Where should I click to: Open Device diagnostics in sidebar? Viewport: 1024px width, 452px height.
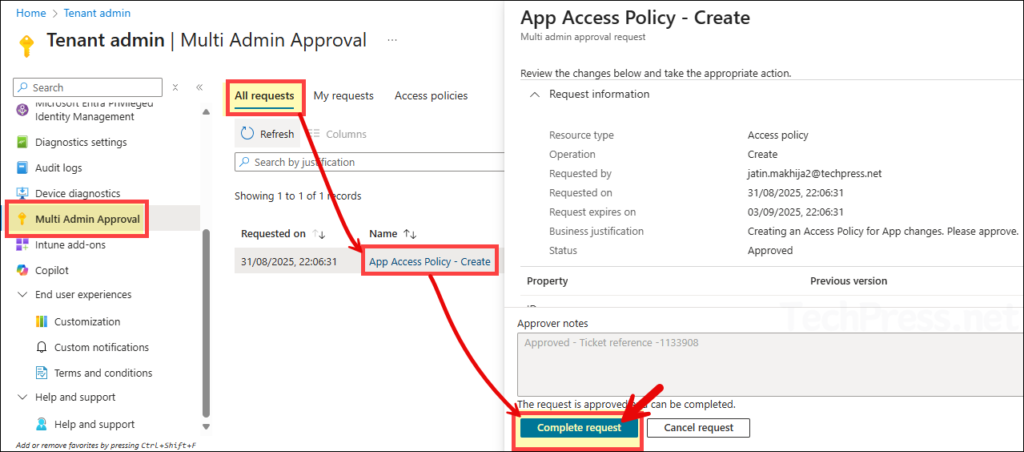pyautogui.click(x=78, y=193)
